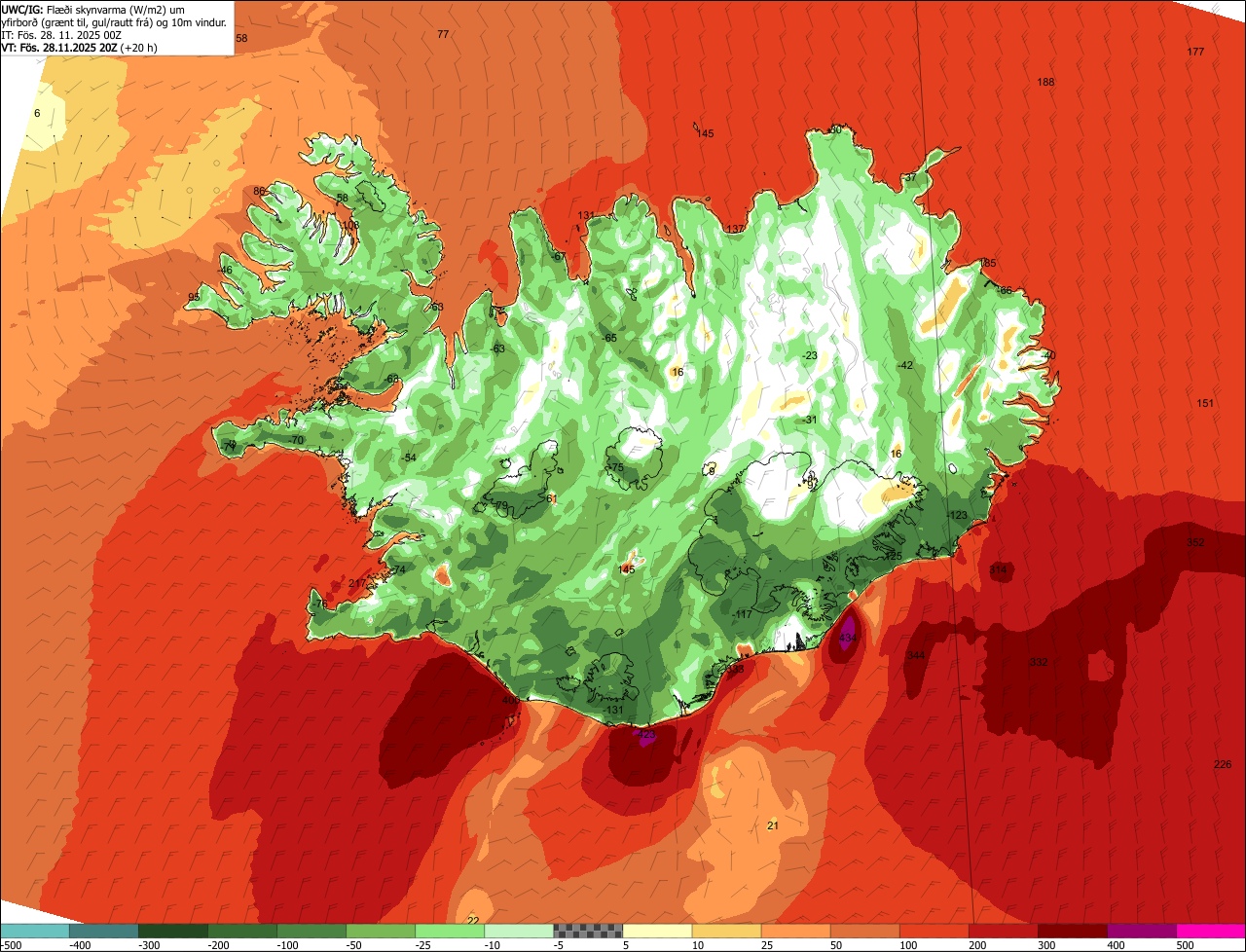Click the map value '-23' in the interior
The width and height of the screenshot is (1246, 952).
pos(810,355)
